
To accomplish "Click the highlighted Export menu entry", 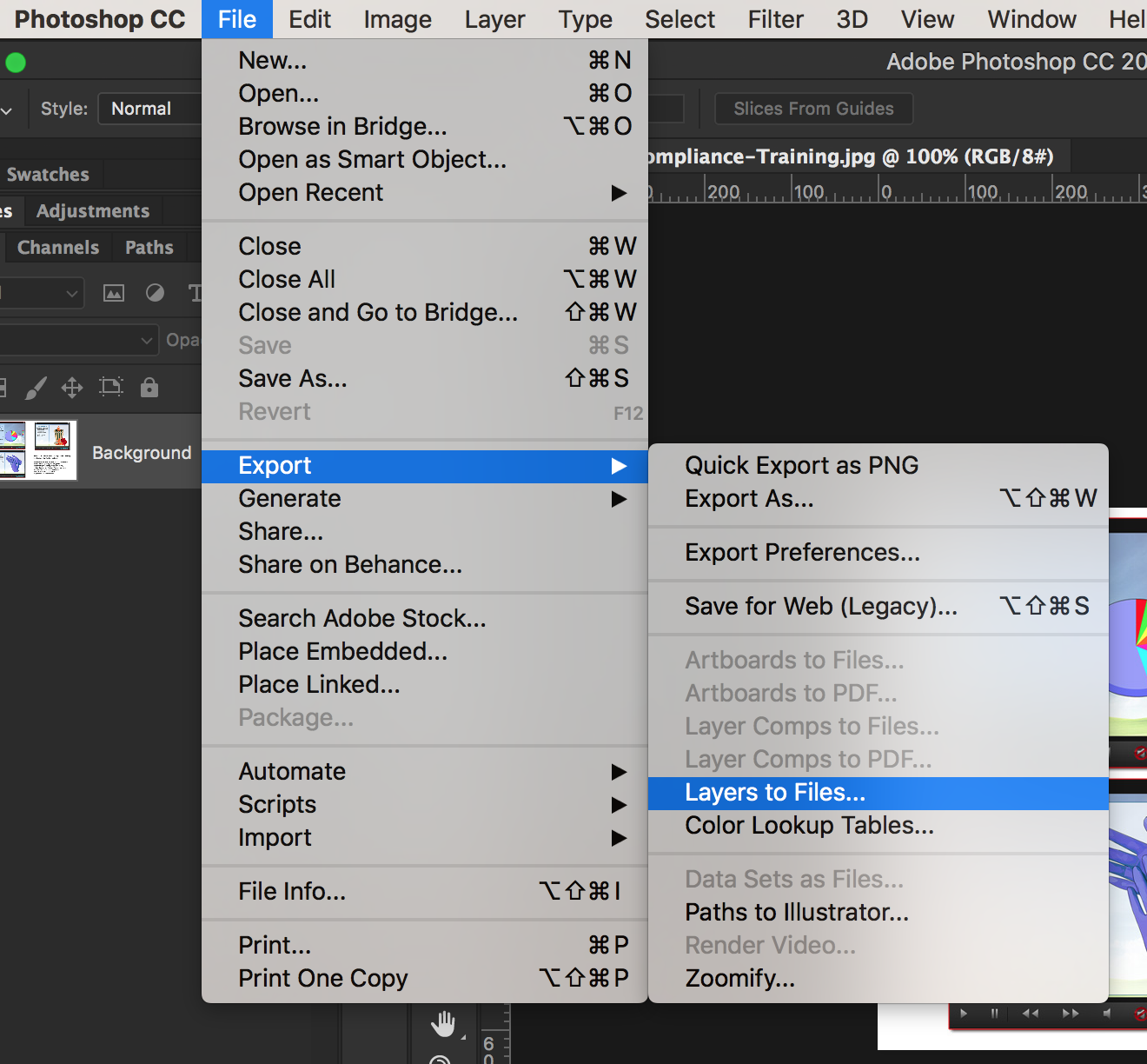I will tap(425, 466).
